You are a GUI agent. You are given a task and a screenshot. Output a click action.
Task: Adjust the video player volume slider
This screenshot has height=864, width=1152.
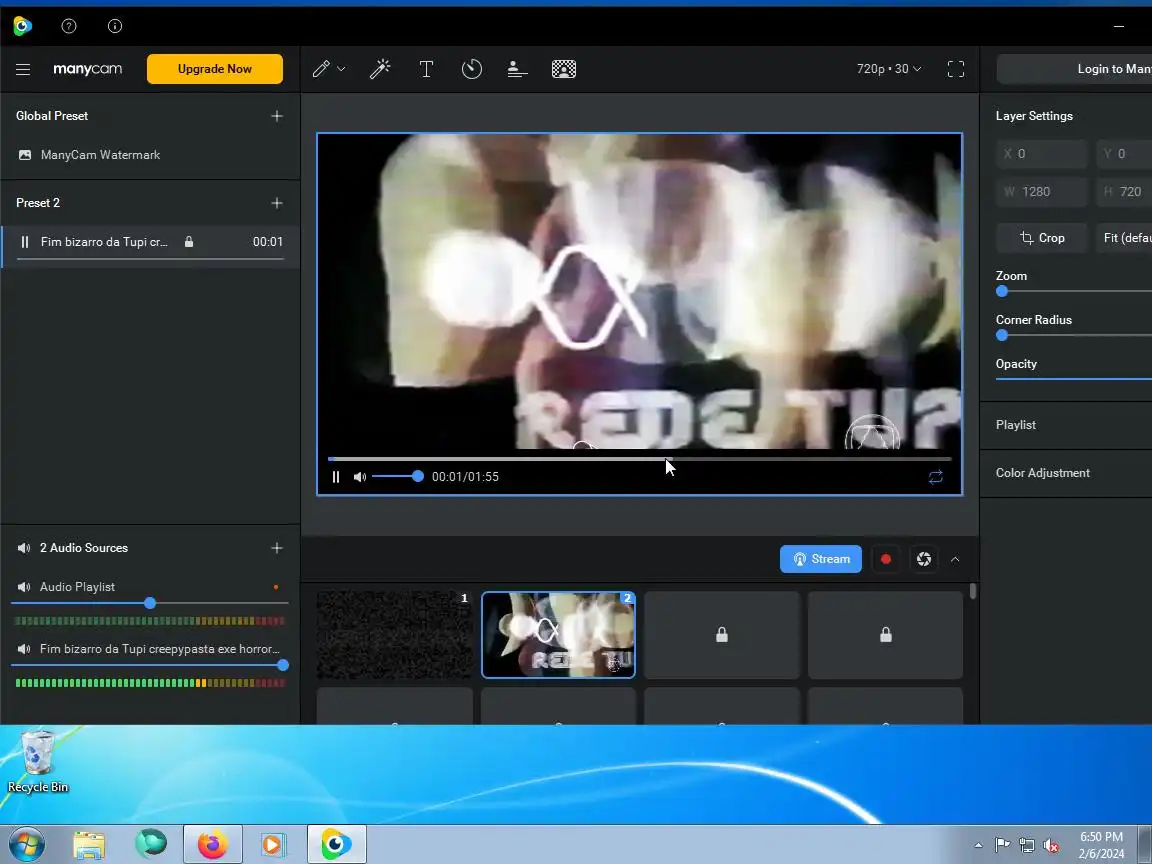click(x=397, y=477)
